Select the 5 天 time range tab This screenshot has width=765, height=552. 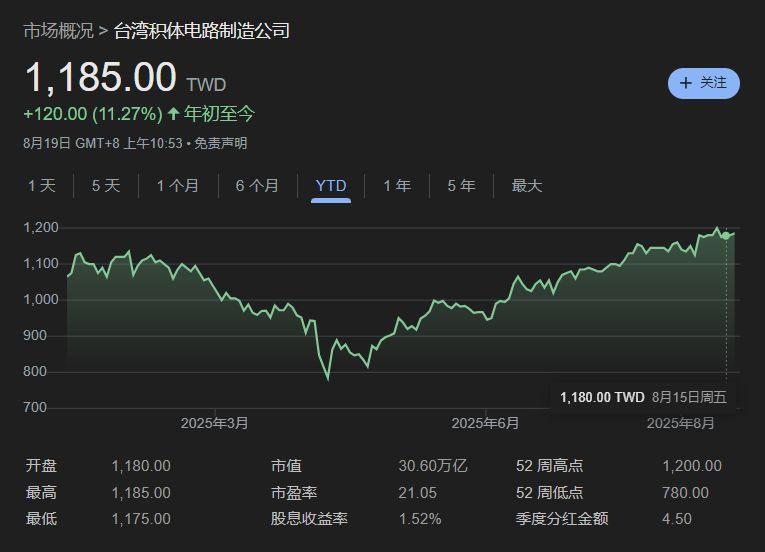(x=106, y=185)
